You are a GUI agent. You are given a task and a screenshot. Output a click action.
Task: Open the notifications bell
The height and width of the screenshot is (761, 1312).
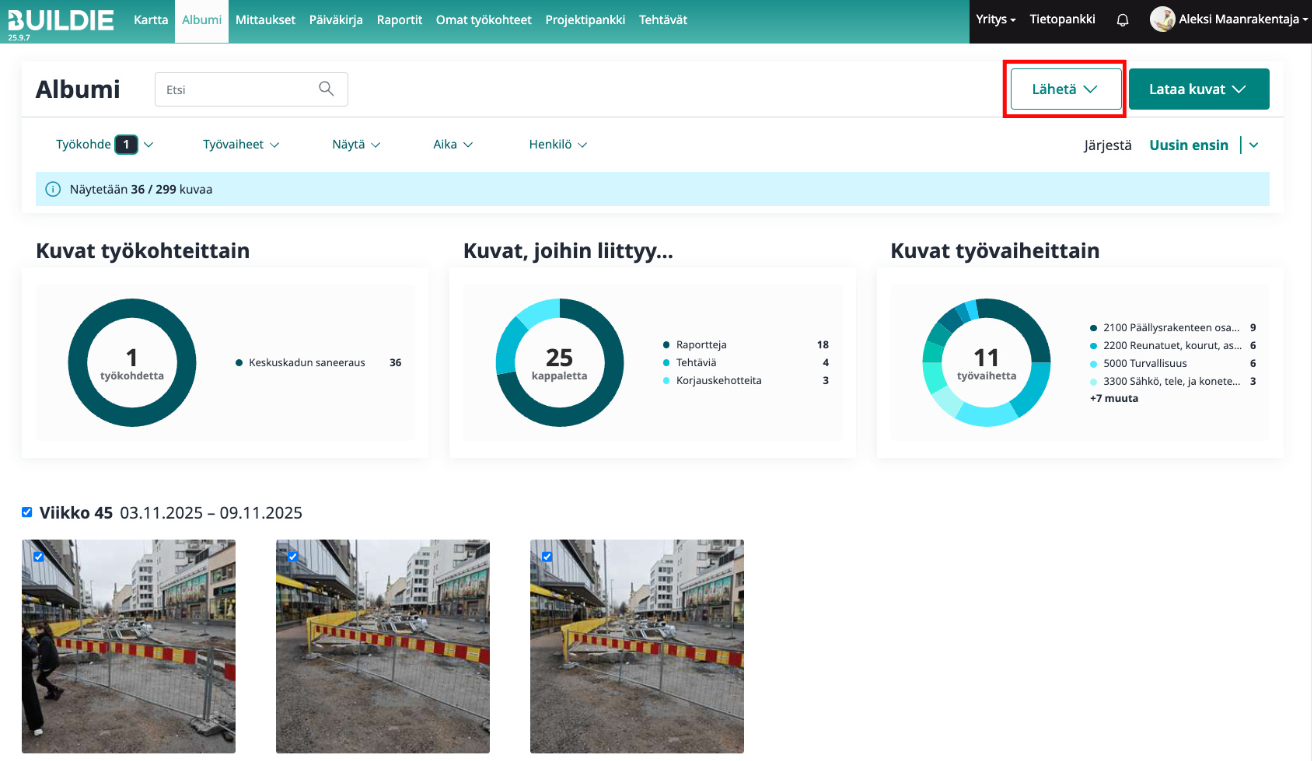1123,20
